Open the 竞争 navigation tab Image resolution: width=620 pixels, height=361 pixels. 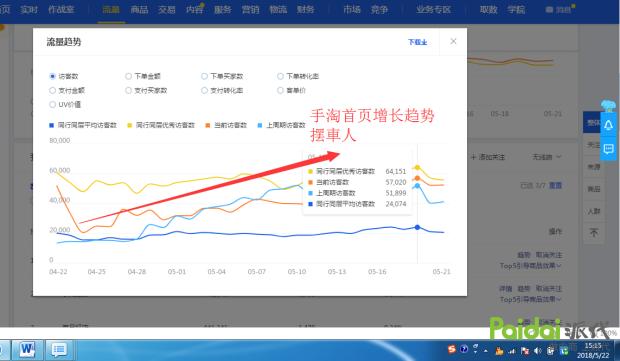click(379, 9)
